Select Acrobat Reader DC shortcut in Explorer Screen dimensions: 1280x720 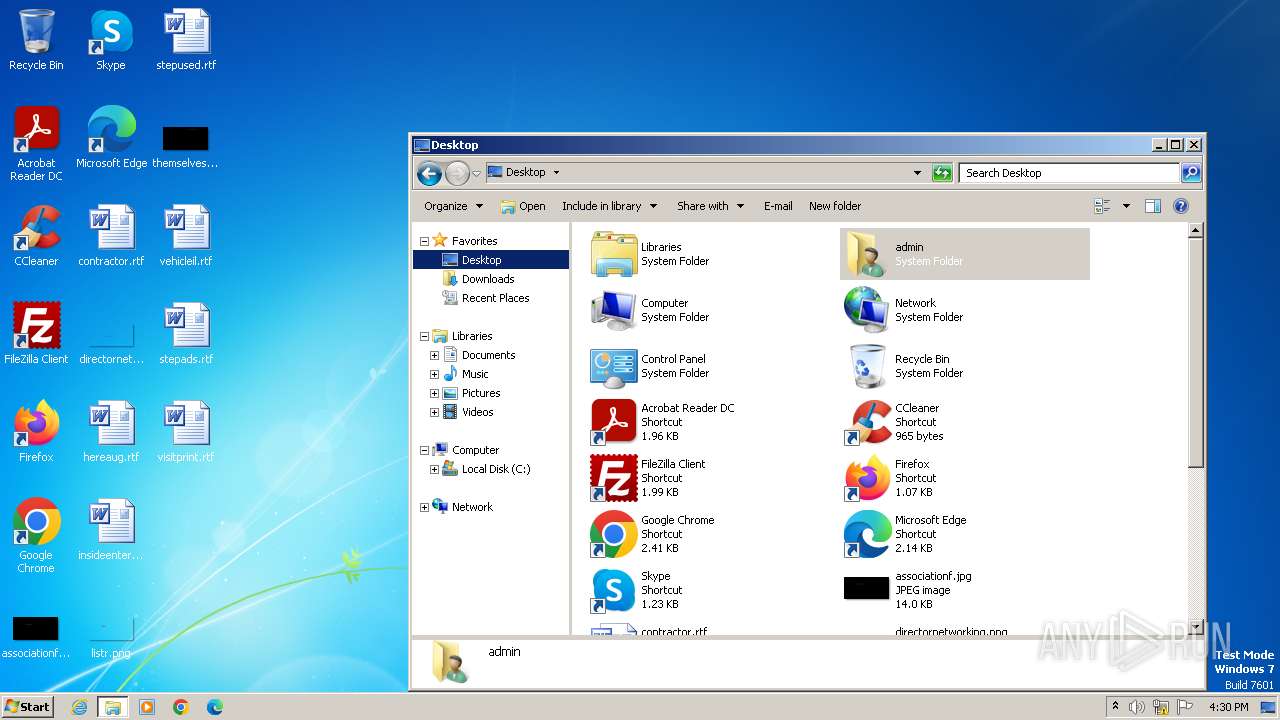click(x=712, y=422)
